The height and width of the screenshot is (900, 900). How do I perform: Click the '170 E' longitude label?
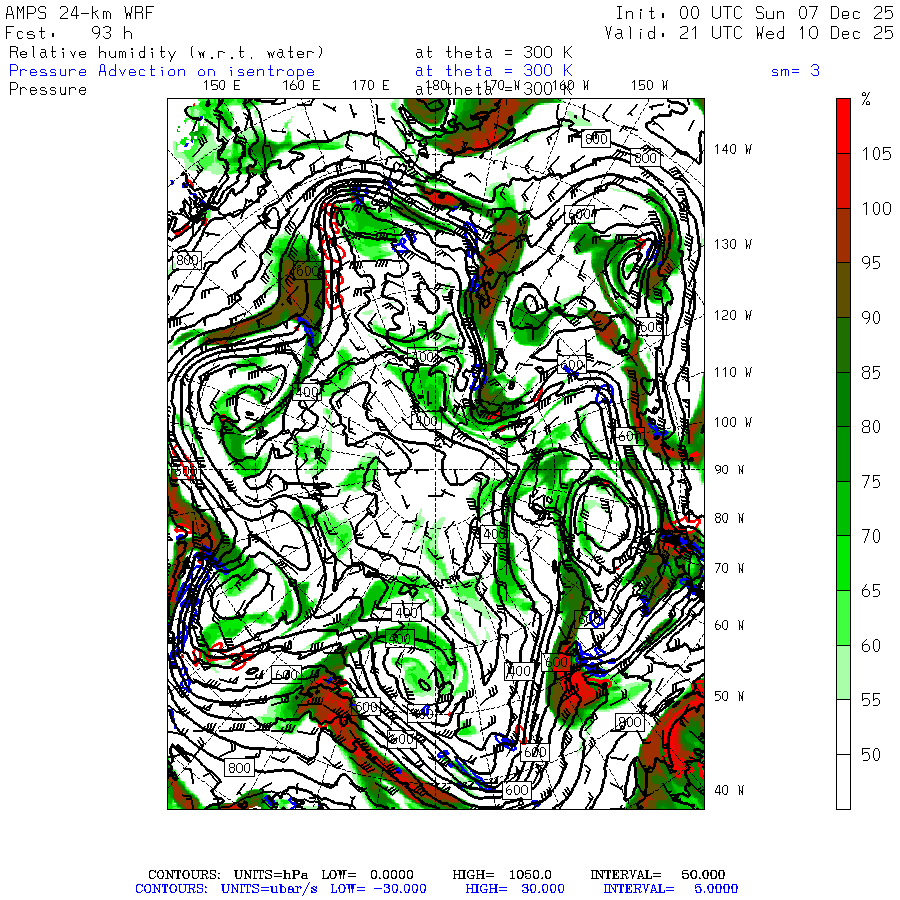[x=371, y=86]
